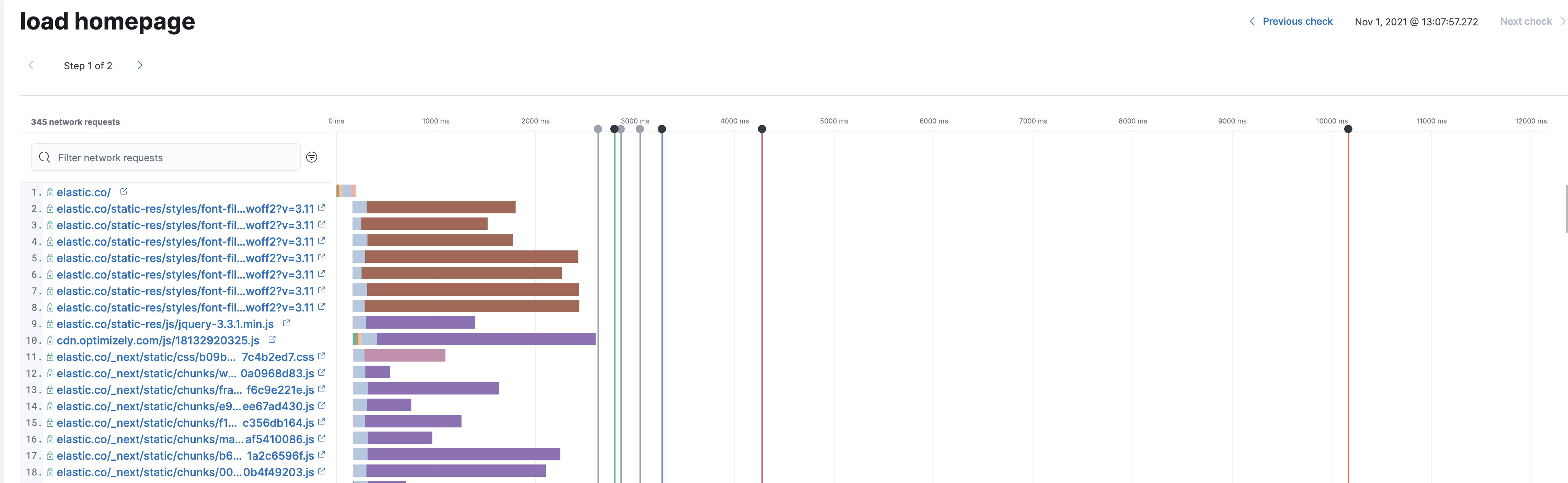Open jquery-3.3.1.min.js request link
Viewport: 1568px width, 483px height.
[x=165, y=323]
